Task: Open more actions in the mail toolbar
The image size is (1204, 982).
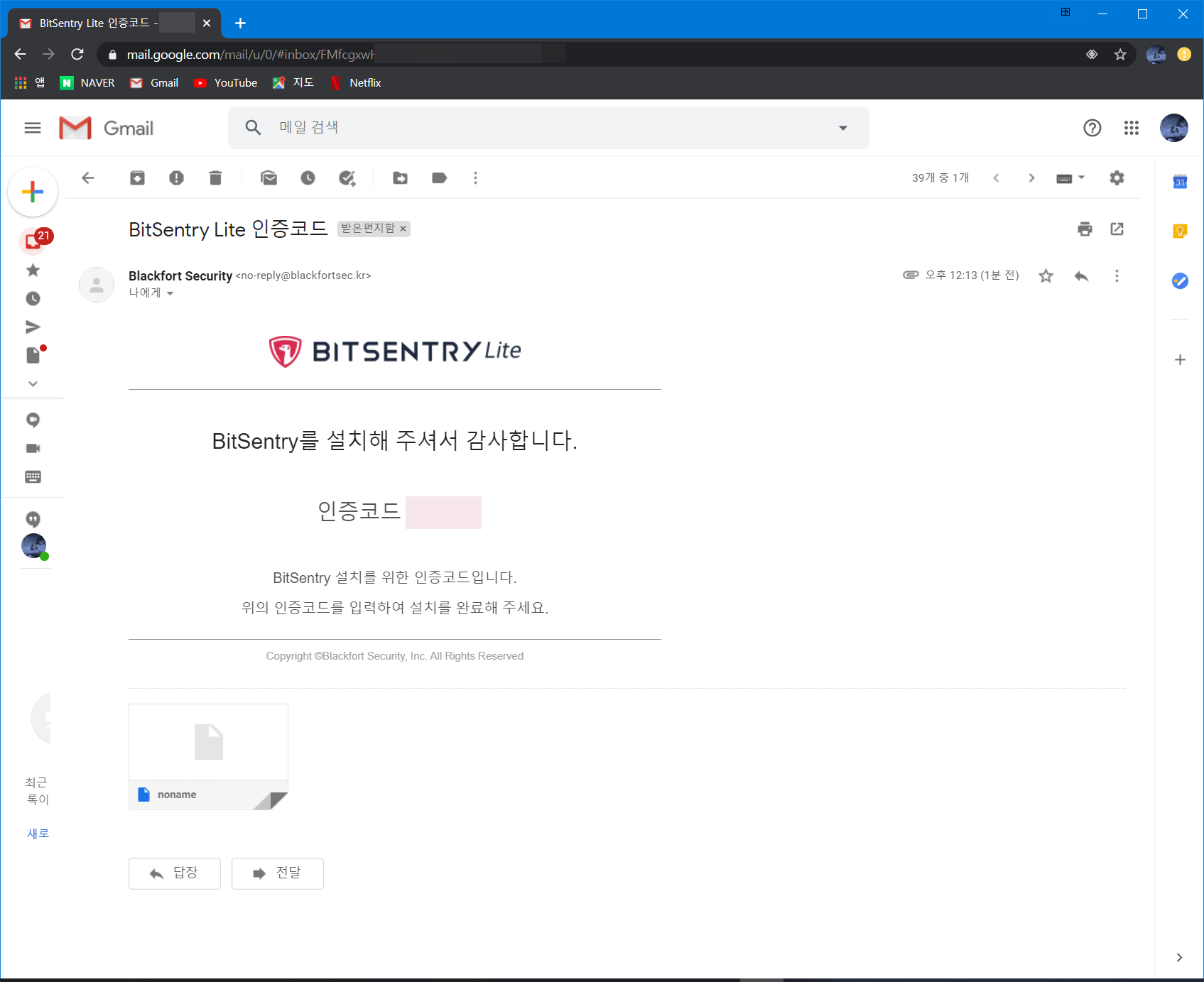Action: (475, 178)
